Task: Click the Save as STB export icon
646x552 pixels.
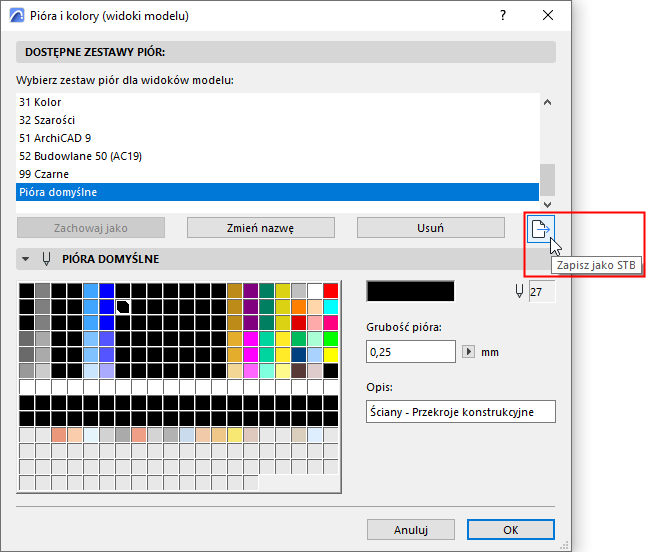Action: pos(541,229)
